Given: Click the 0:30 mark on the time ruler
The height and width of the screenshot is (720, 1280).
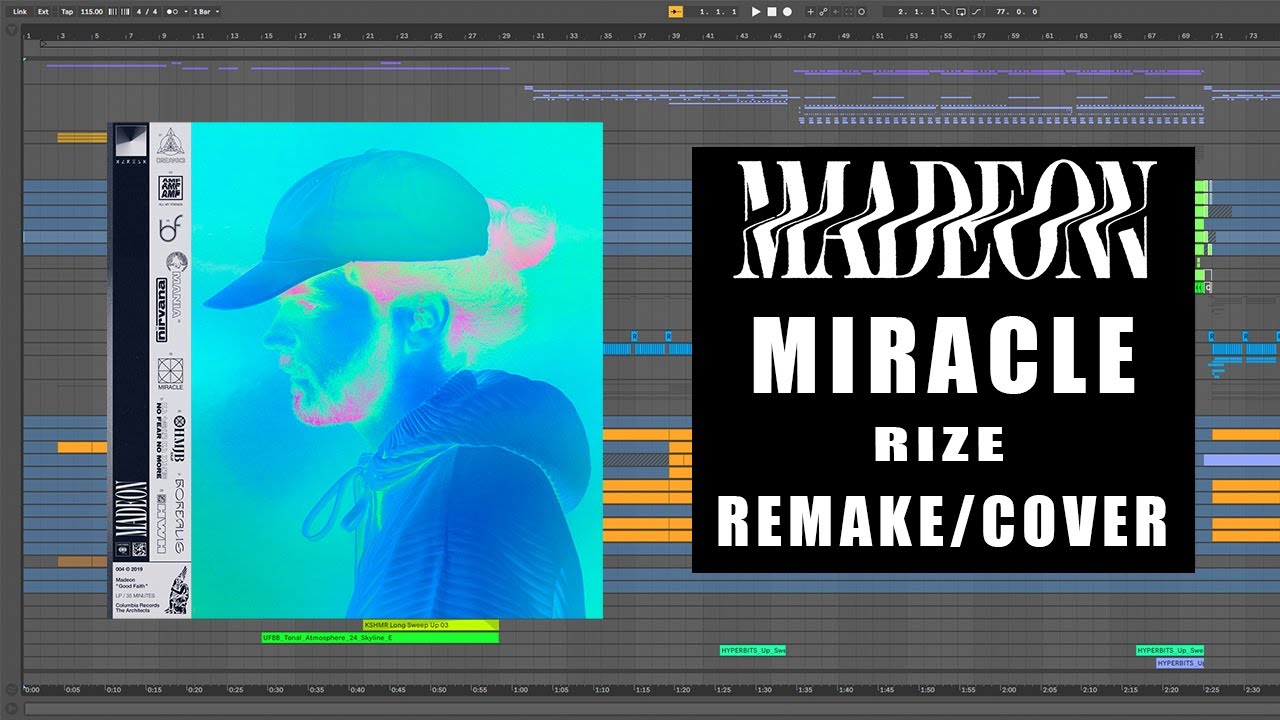Looking at the screenshot, I should click(275, 689).
